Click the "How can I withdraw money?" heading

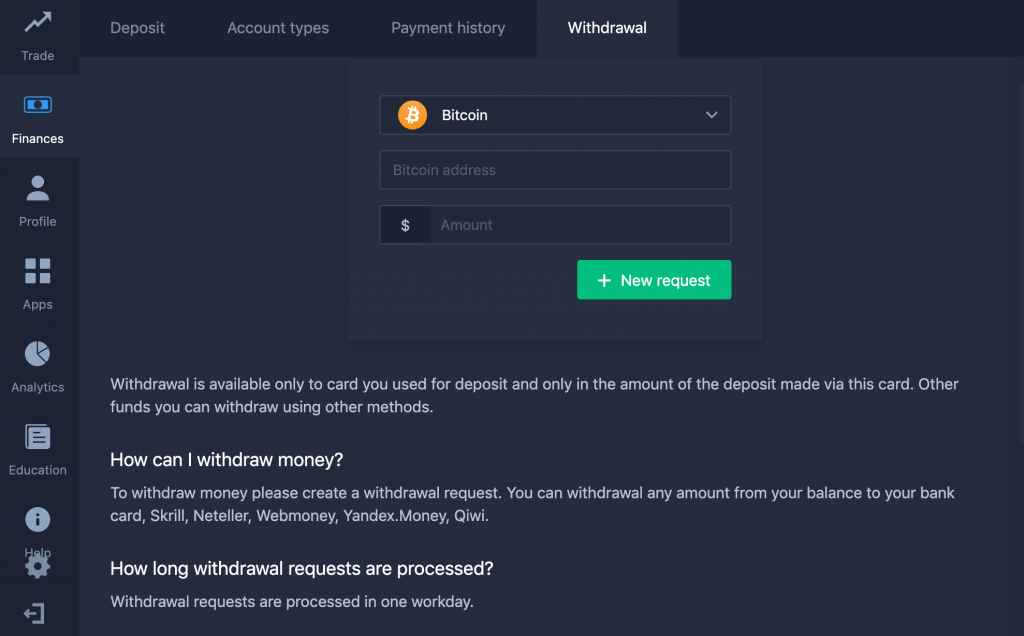227,460
